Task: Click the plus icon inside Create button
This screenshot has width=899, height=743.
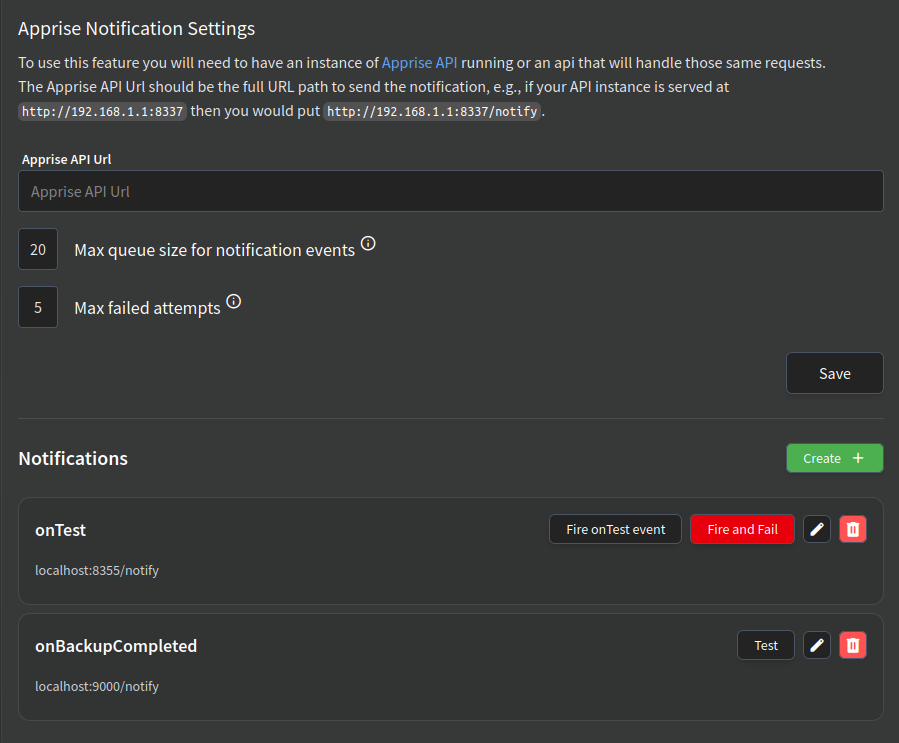Action: [x=856, y=457]
